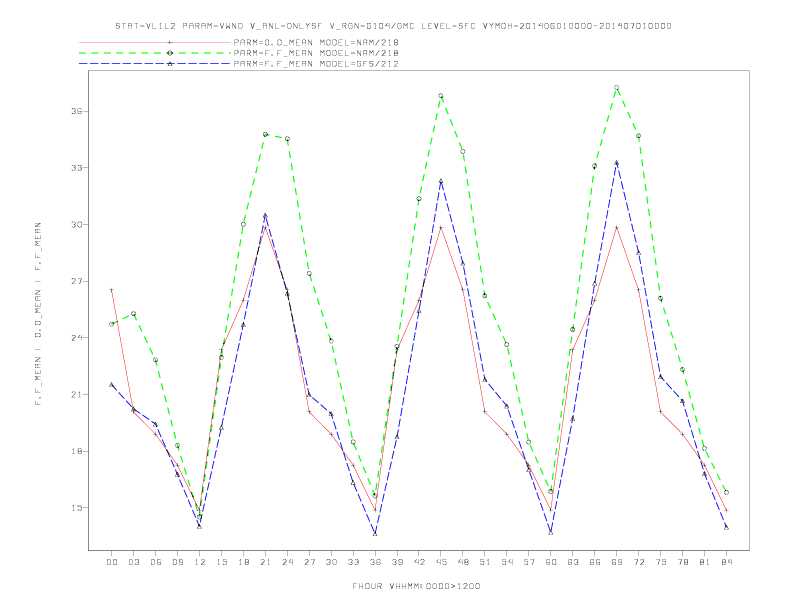Click red observed plus marker at hour 00
This screenshot has width=792, height=612.
(x=112, y=290)
